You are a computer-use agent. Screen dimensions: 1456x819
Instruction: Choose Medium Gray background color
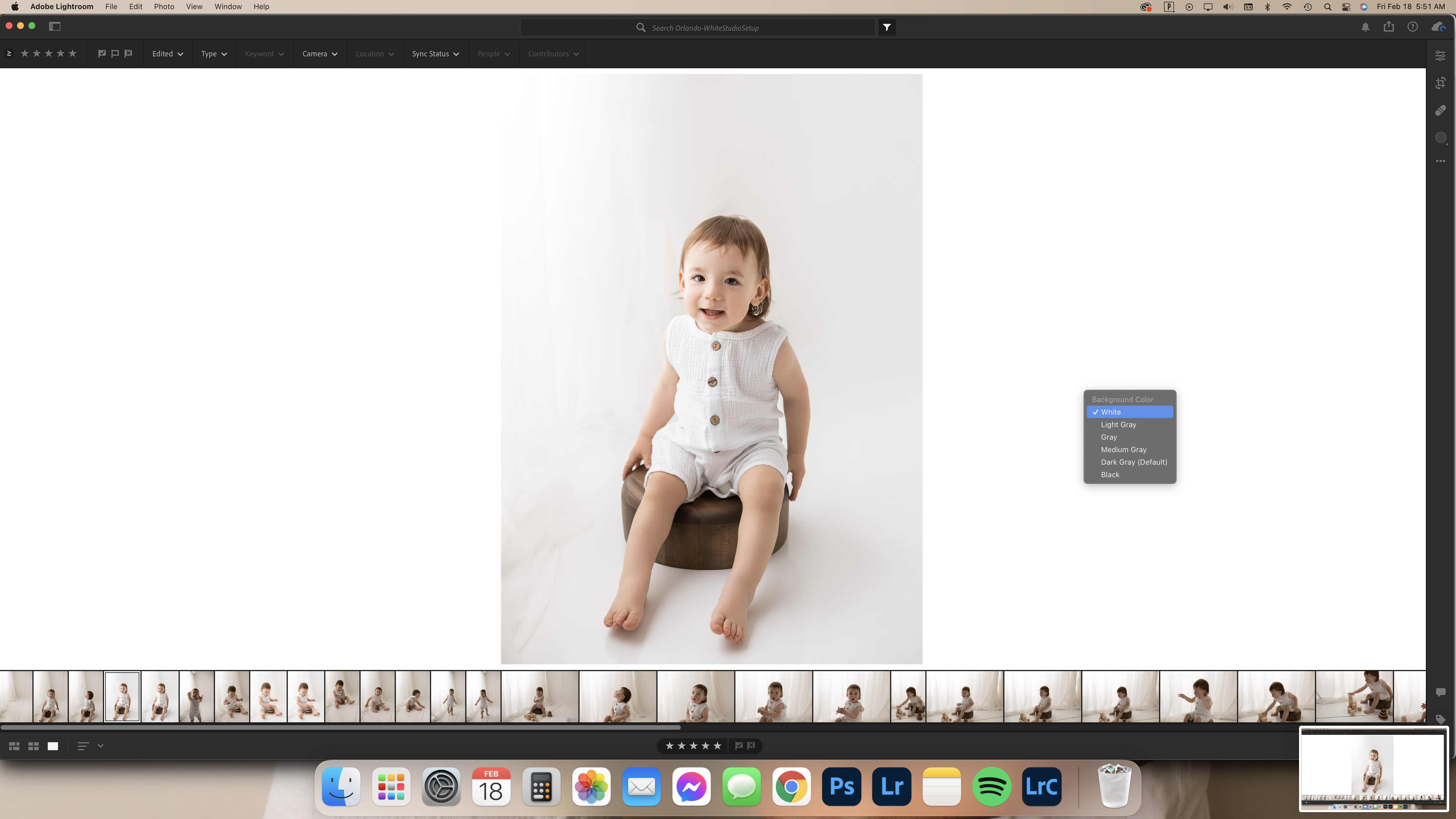coord(1123,449)
